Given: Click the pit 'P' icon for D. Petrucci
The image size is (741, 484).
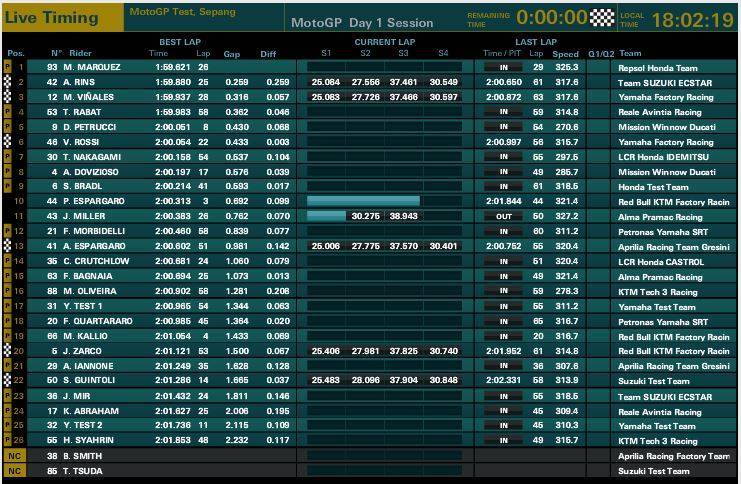Looking at the screenshot, I should (x=7, y=127).
